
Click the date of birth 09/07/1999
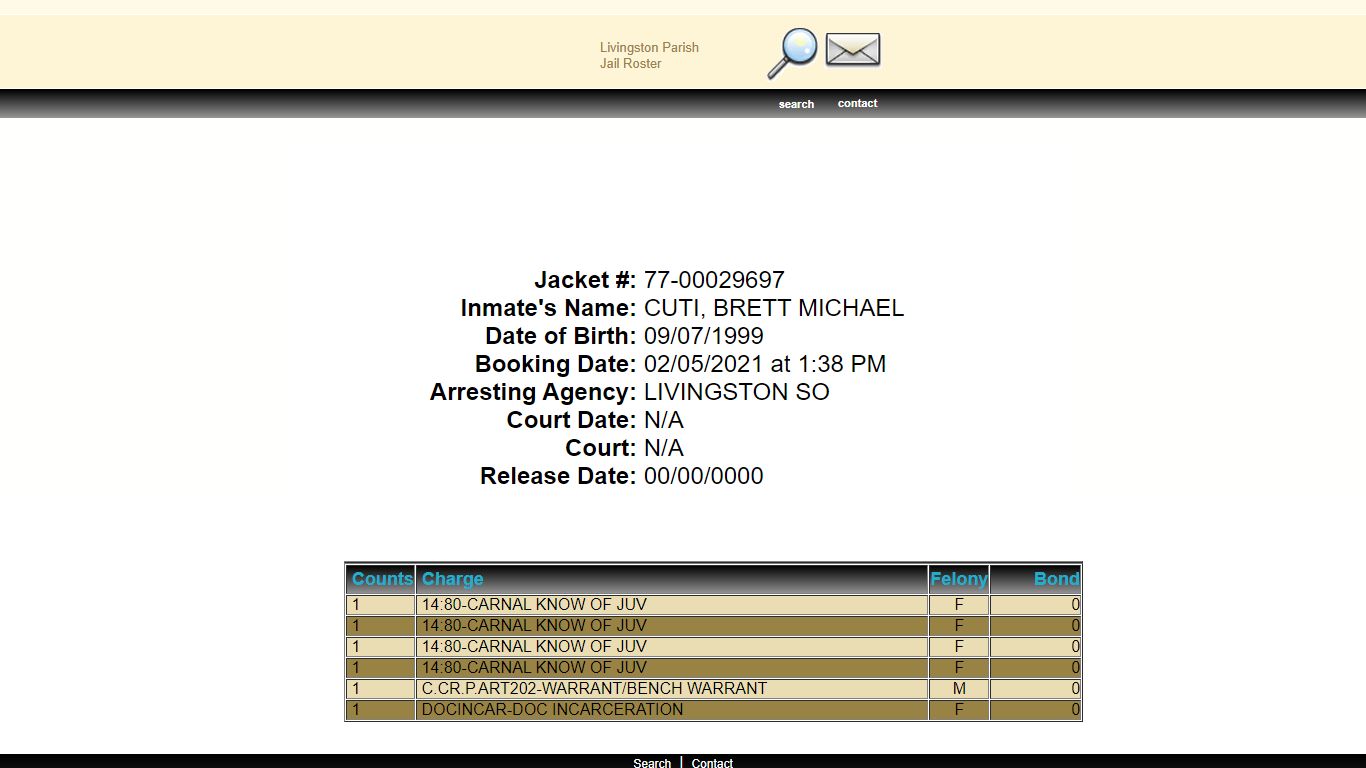704,336
